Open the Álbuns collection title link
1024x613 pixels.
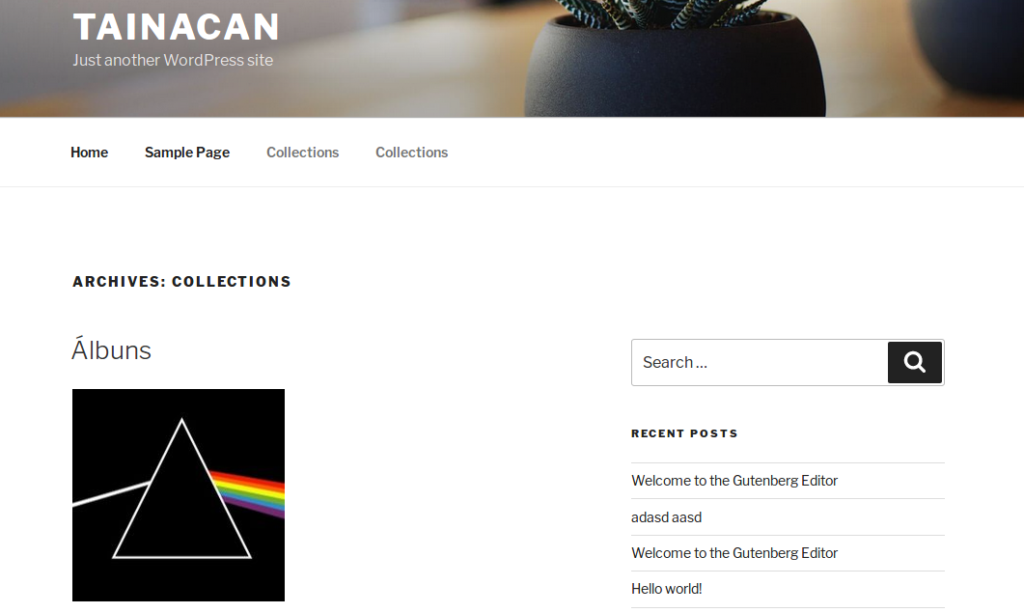tap(112, 351)
